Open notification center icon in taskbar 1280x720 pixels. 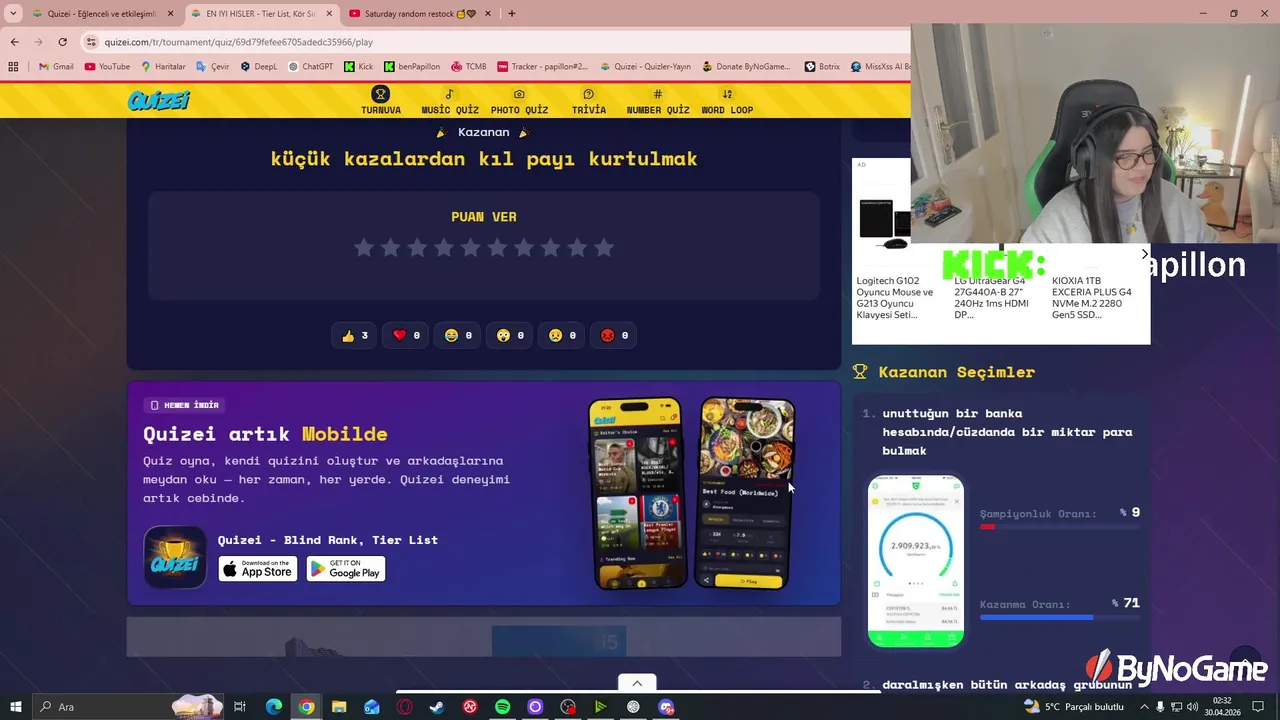coord(1258,707)
